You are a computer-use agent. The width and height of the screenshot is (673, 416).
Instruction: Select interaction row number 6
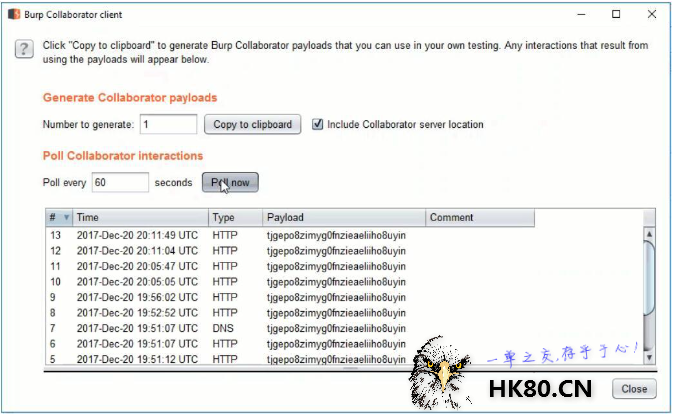[x=344, y=343]
